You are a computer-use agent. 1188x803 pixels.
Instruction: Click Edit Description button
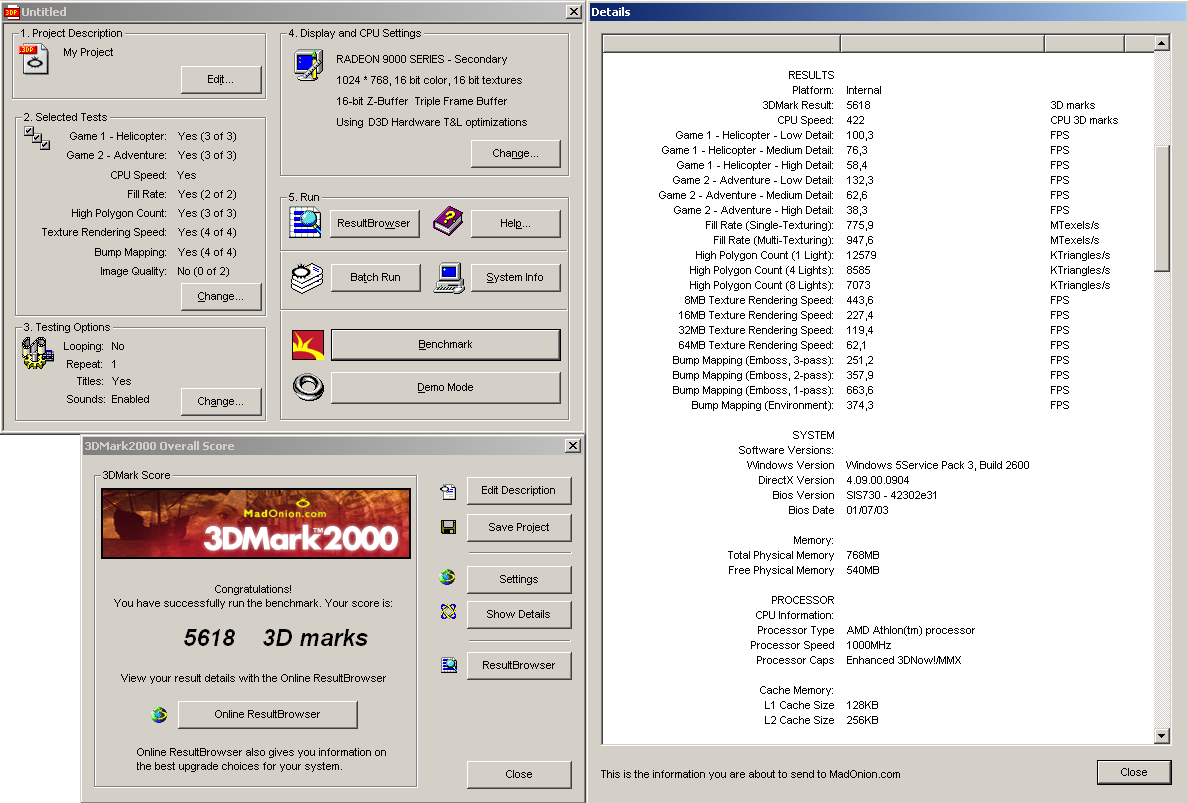pos(518,490)
